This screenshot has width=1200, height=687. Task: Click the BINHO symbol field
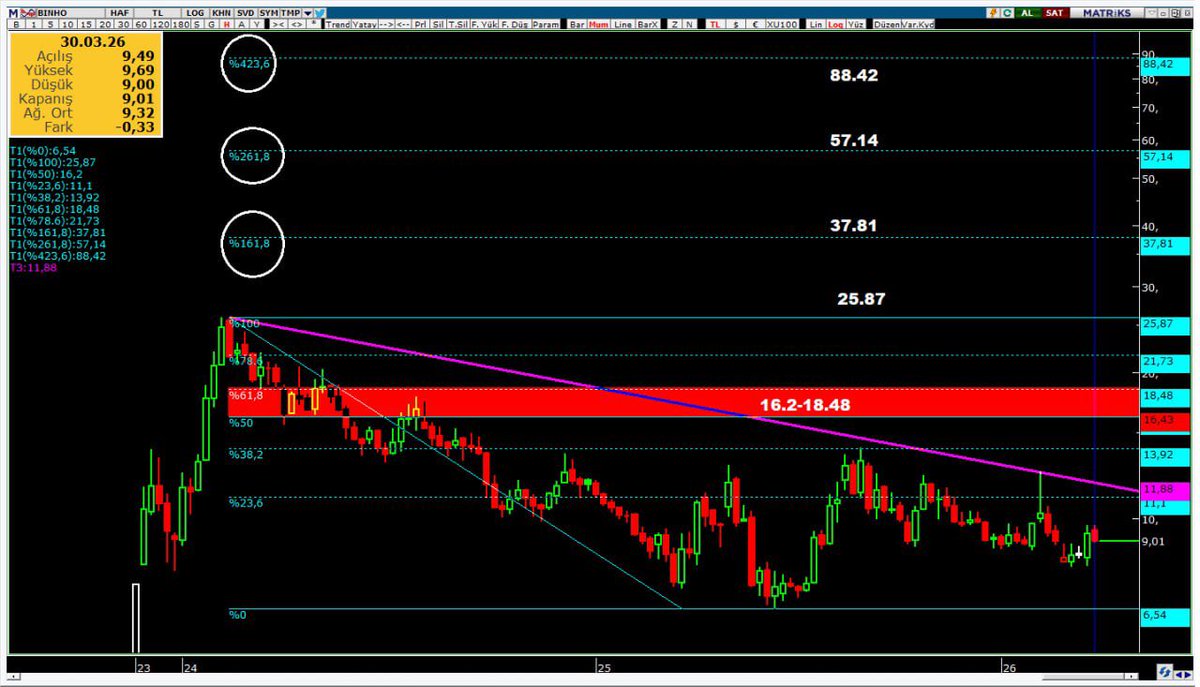click(x=71, y=12)
